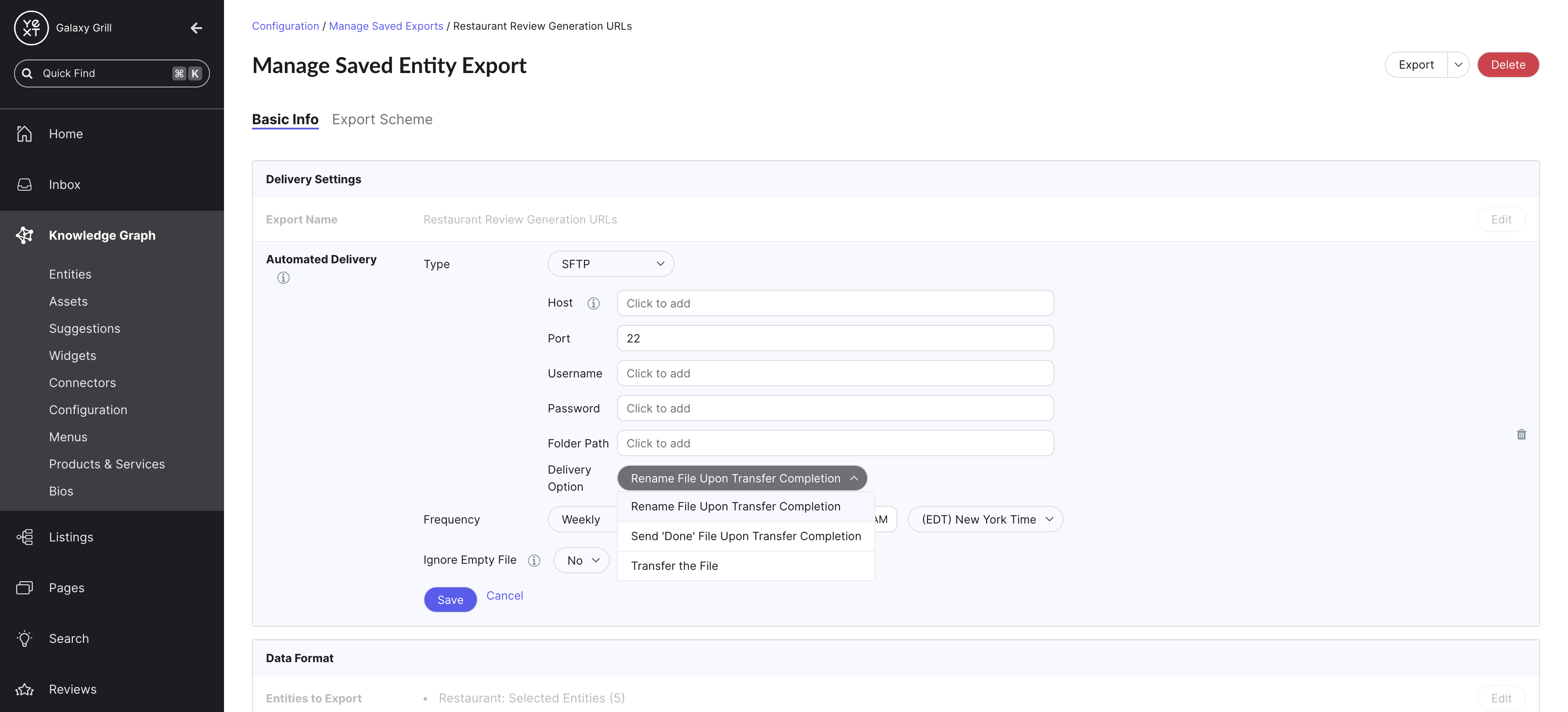Click the Yext logo icon

(31, 28)
